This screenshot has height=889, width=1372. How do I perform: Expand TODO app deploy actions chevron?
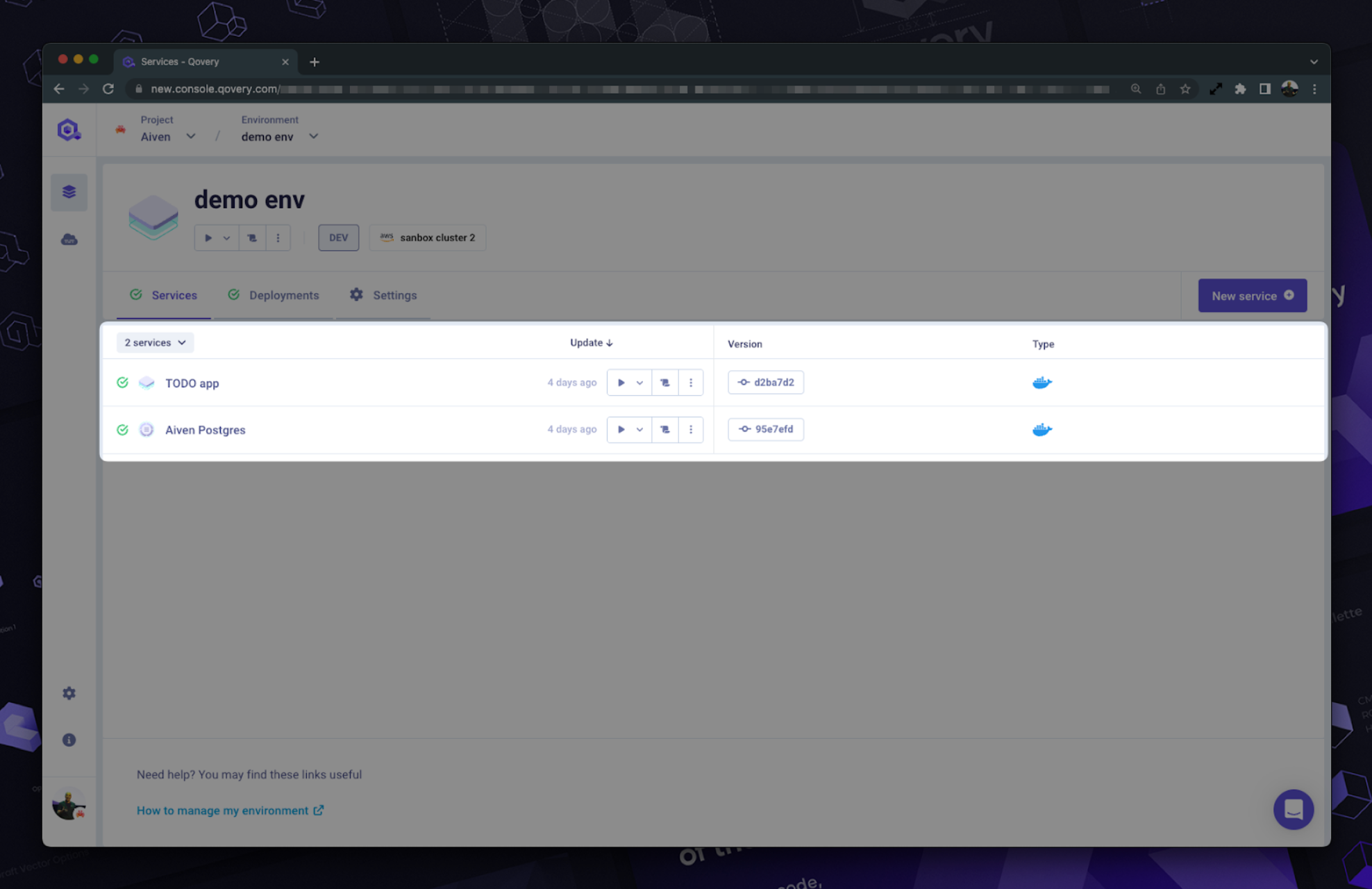pyautogui.click(x=639, y=383)
